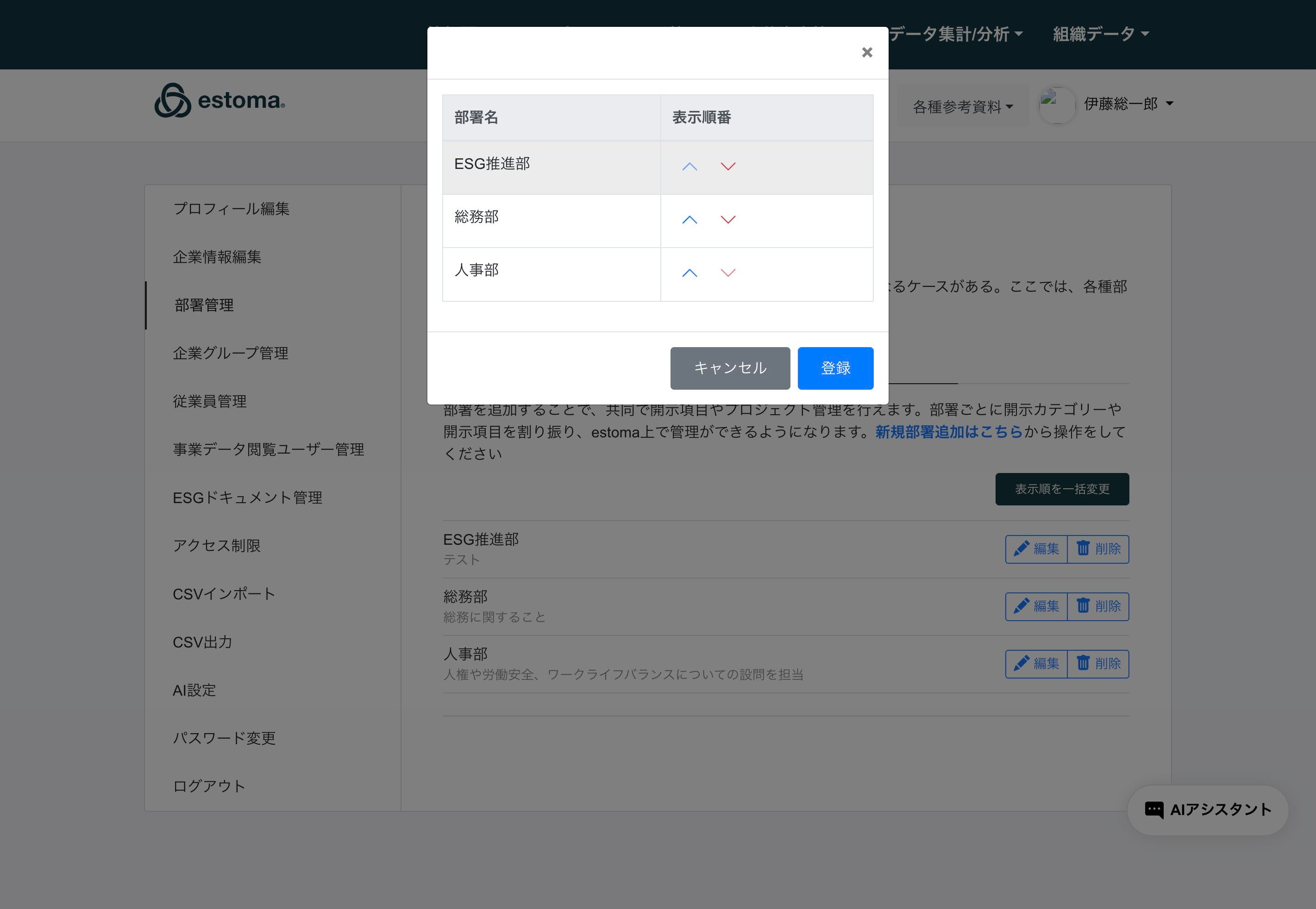
Task: Open 伊藤総一郎 user menu
Action: click(x=1128, y=104)
